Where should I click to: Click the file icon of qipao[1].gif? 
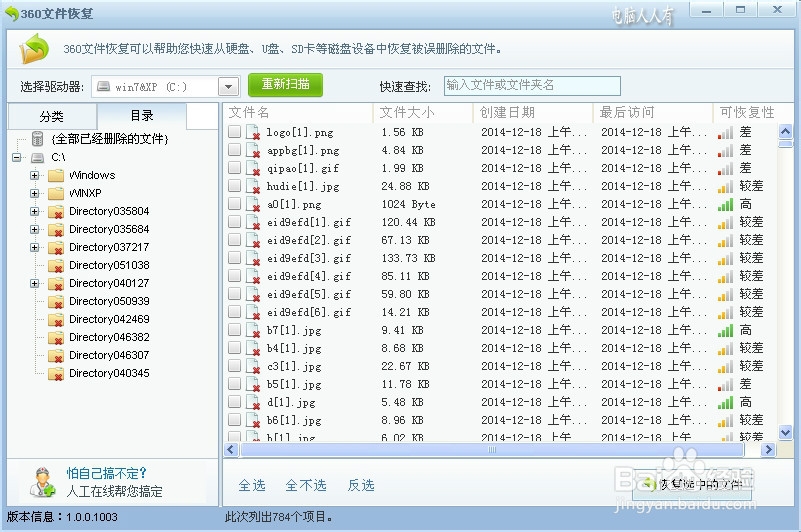[x=253, y=168]
